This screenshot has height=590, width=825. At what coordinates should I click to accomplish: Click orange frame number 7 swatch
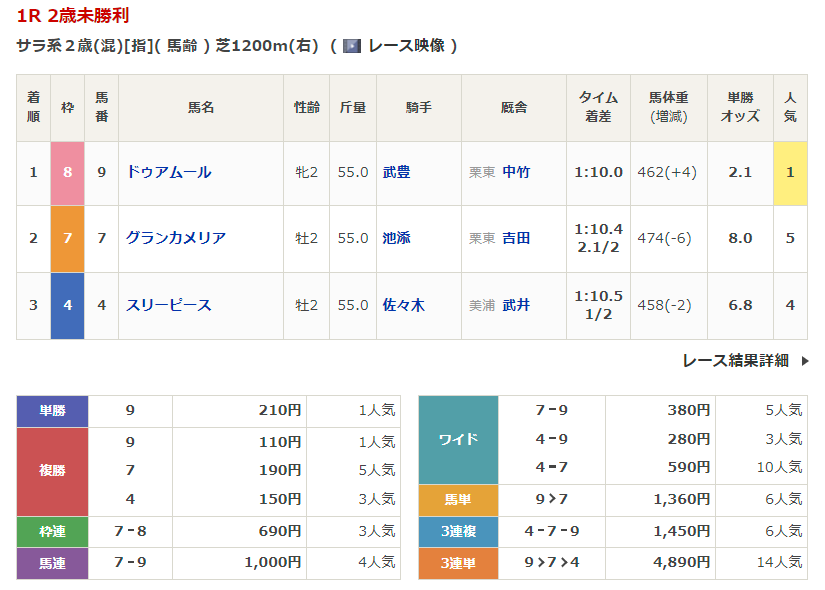(x=67, y=238)
